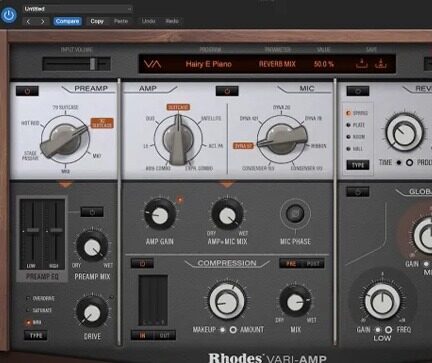Click orange indicator beside Amp Gain
This screenshot has height=363, width=432.
180,200
